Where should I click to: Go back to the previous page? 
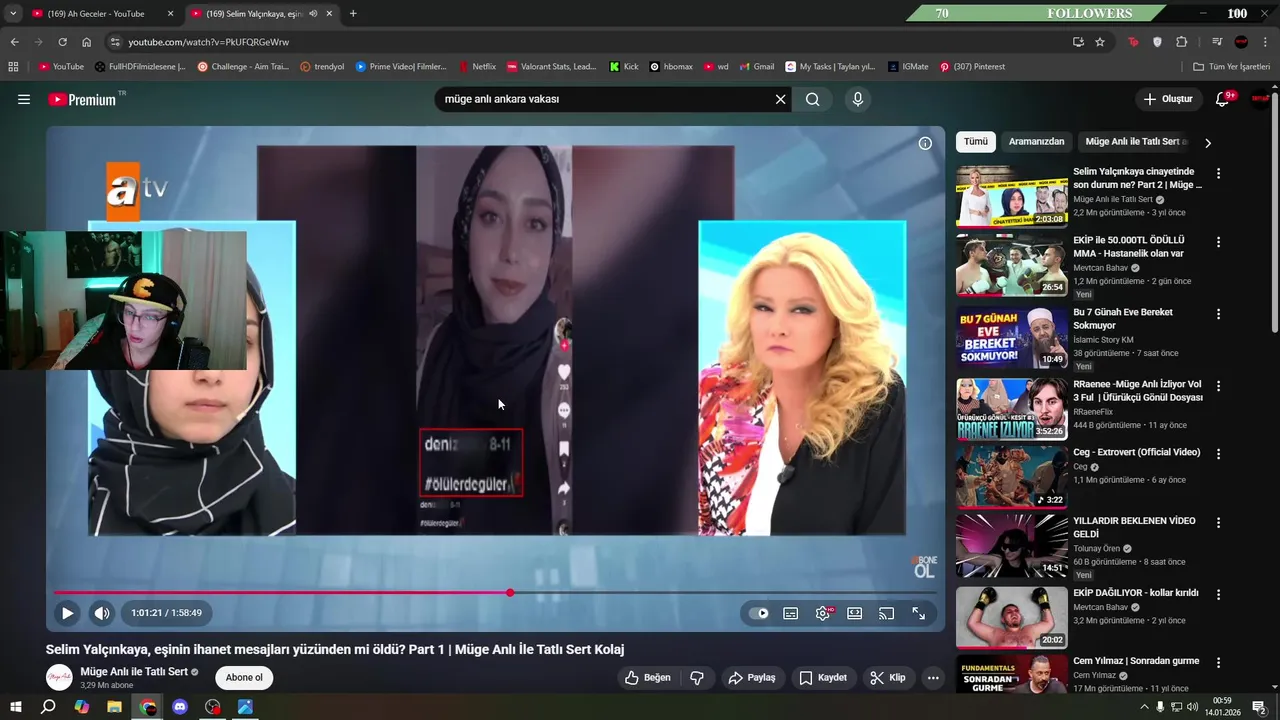pyautogui.click(x=14, y=42)
